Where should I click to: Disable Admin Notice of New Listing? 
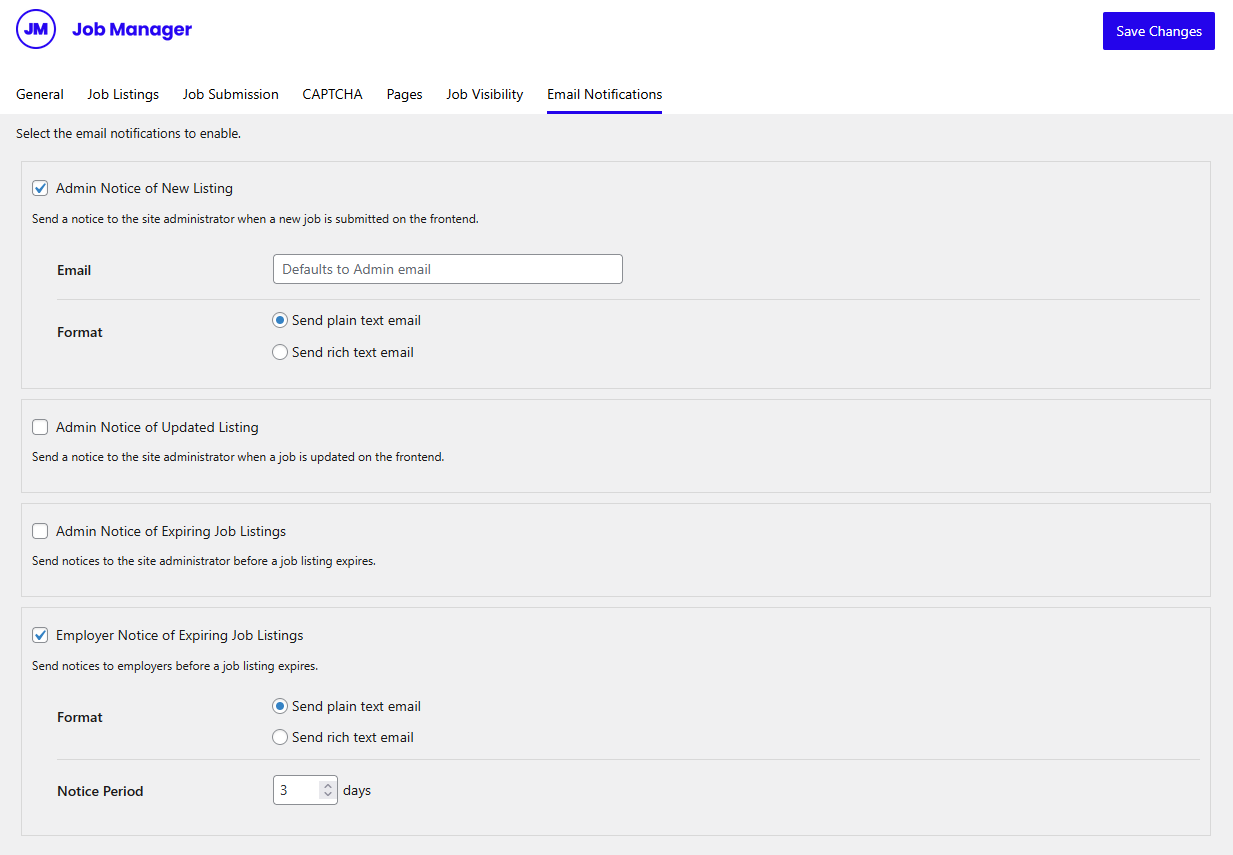pyautogui.click(x=40, y=188)
